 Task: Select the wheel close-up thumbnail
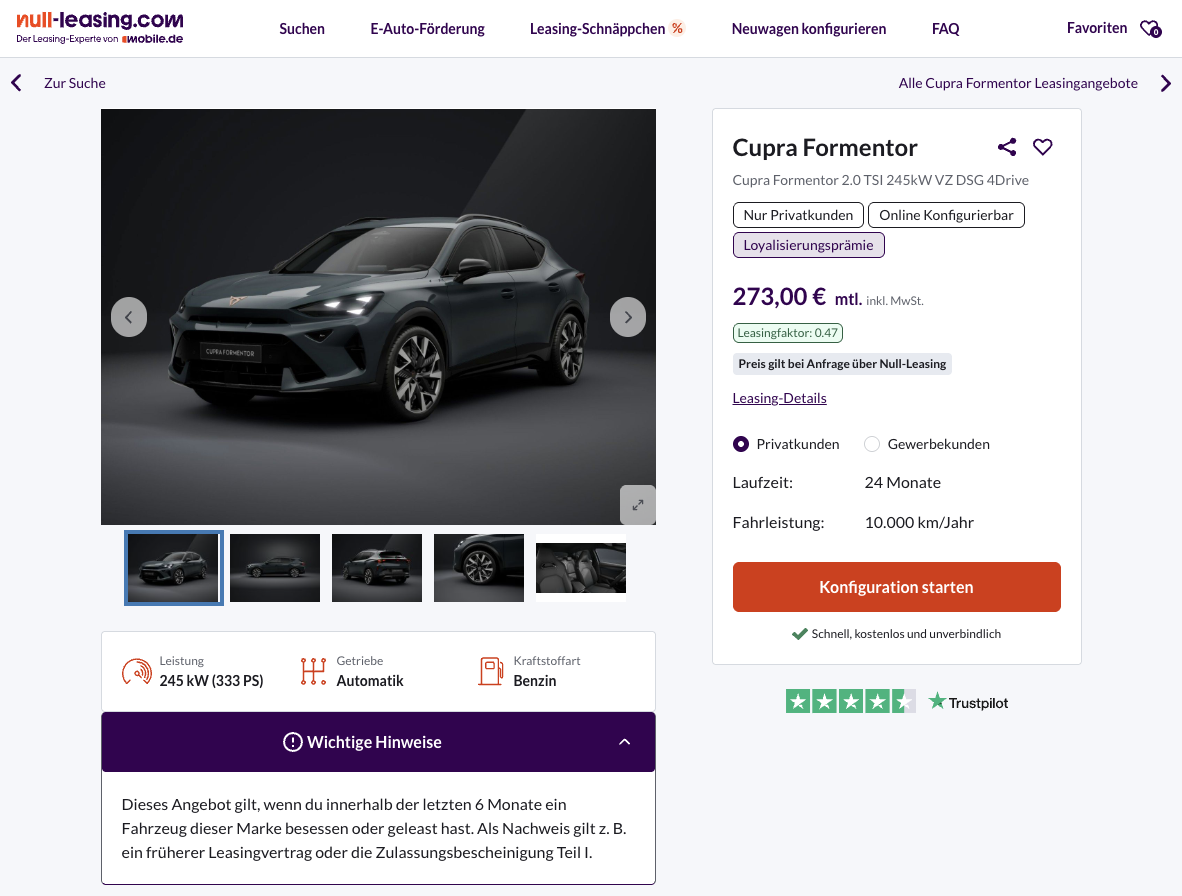[479, 568]
